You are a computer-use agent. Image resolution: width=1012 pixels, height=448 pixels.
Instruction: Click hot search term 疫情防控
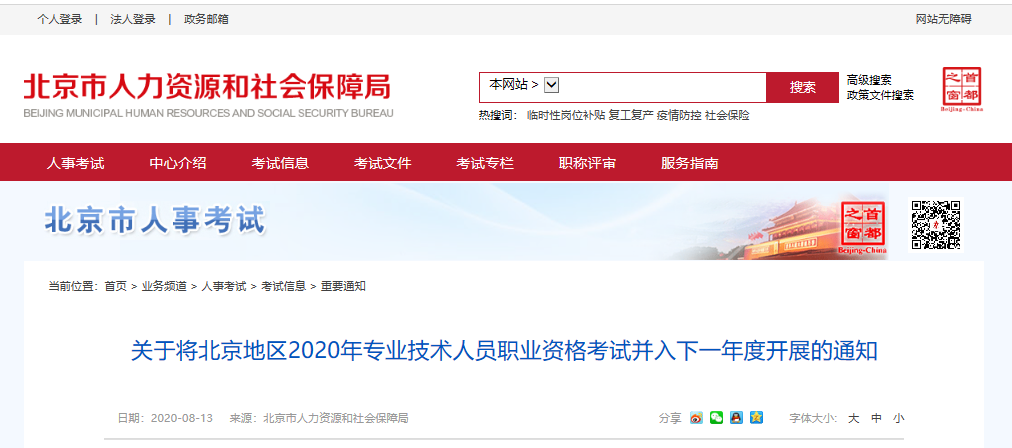tap(678, 116)
